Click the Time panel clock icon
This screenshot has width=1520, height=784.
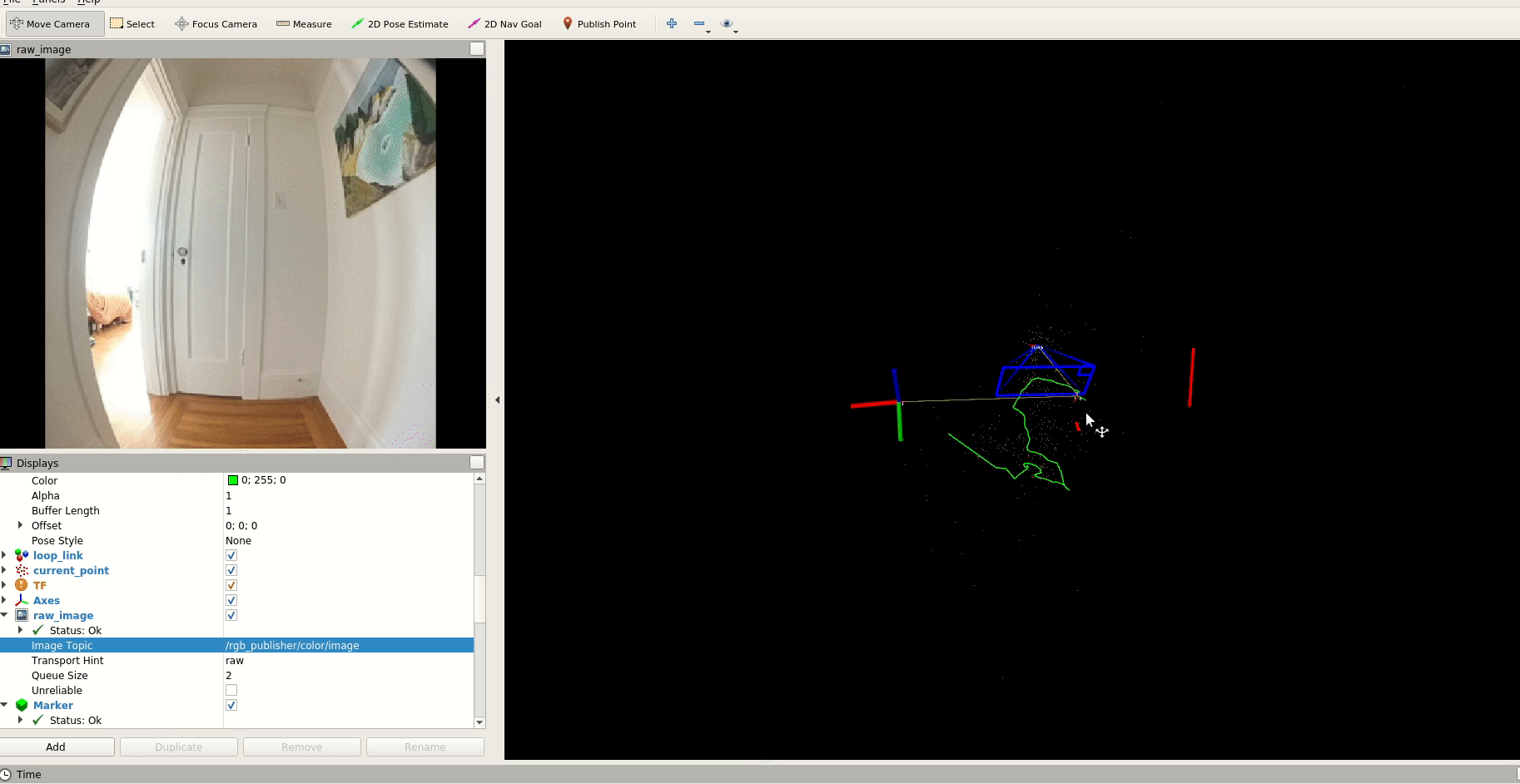click(x=6, y=774)
